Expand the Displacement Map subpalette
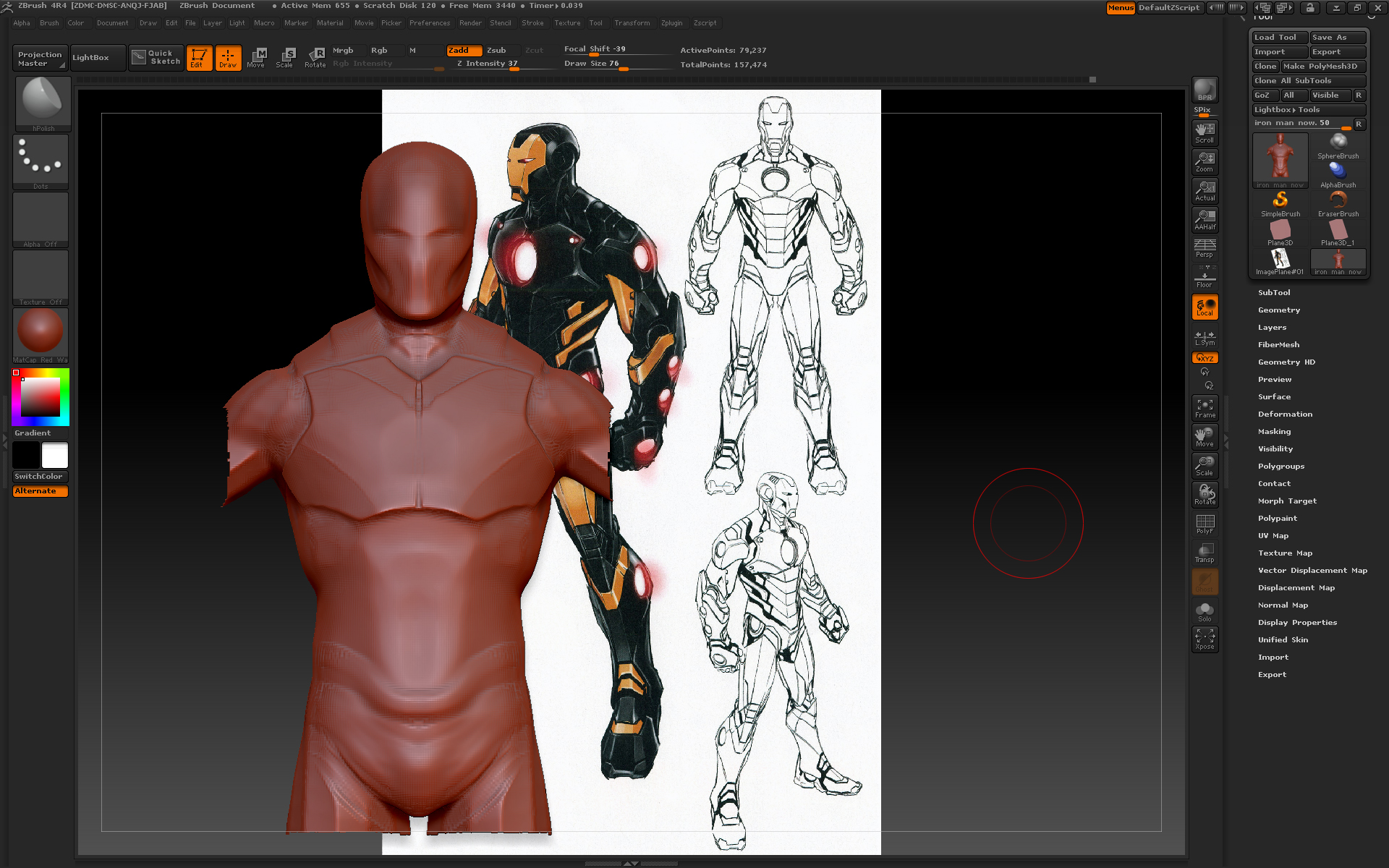 point(1296,588)
